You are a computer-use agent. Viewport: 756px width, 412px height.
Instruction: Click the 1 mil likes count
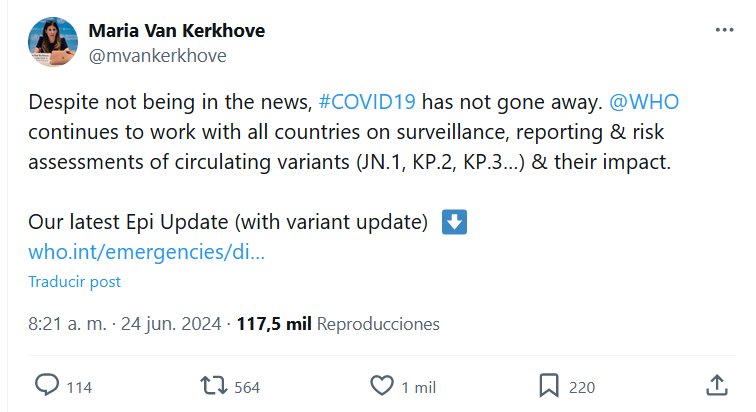(x=418, y=386)
